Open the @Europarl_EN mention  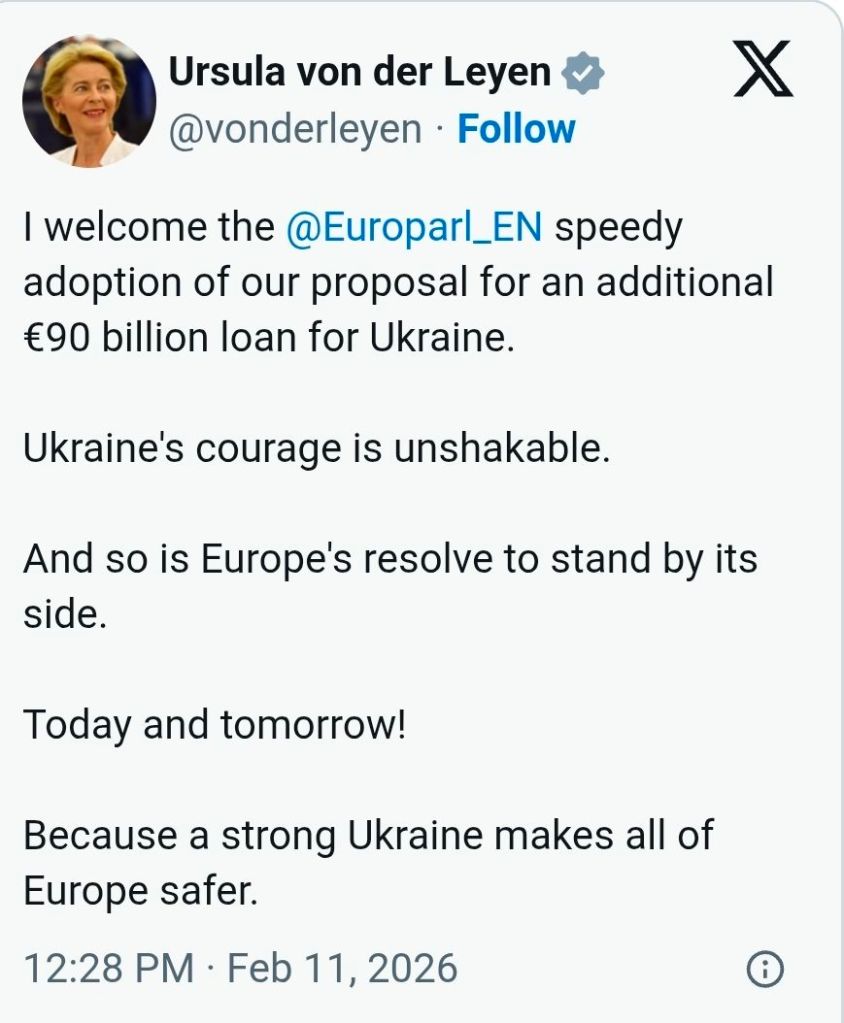pos(414,228)
